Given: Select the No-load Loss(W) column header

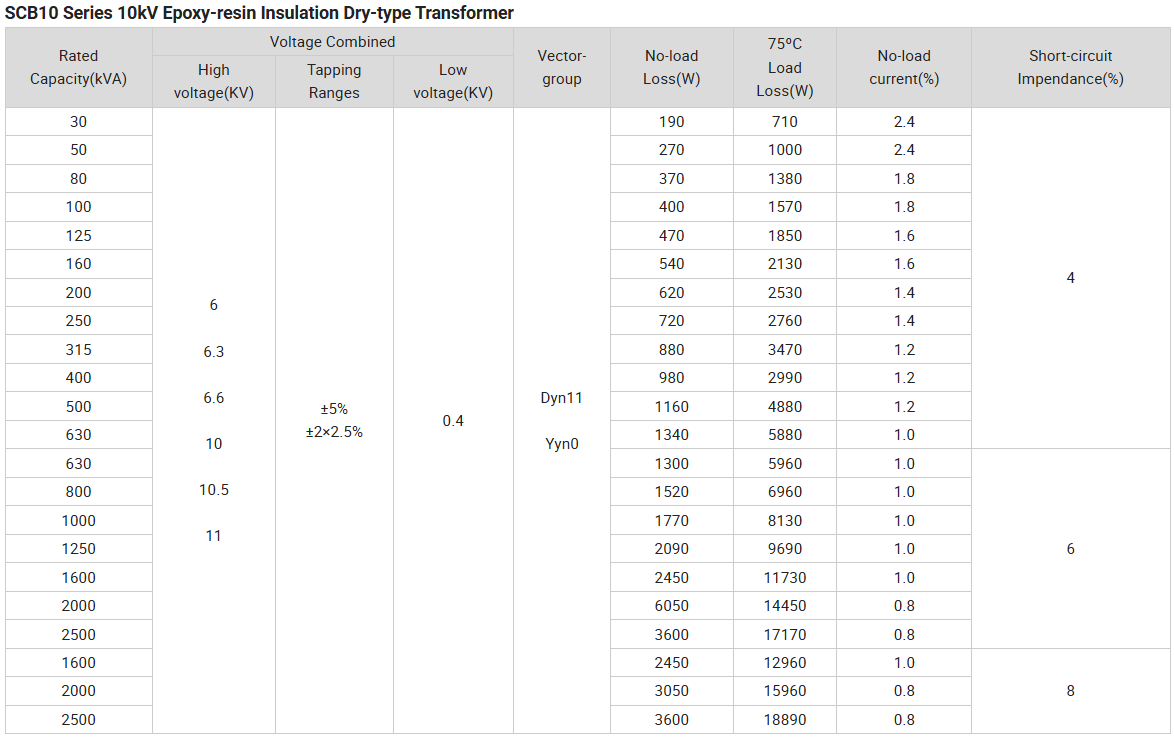Looking at the screenshot, I should tap(671, 68).
